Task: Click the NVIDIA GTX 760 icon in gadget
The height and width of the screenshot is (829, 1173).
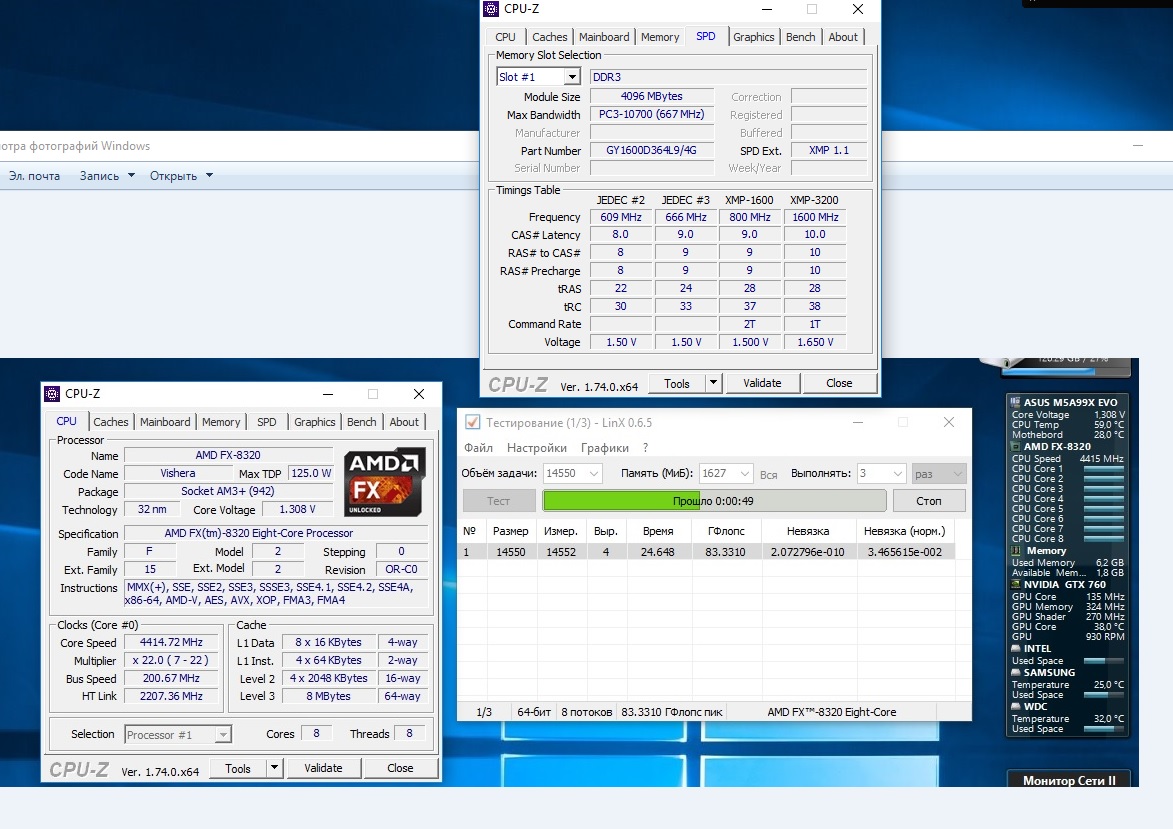Action: (1015, 584)
